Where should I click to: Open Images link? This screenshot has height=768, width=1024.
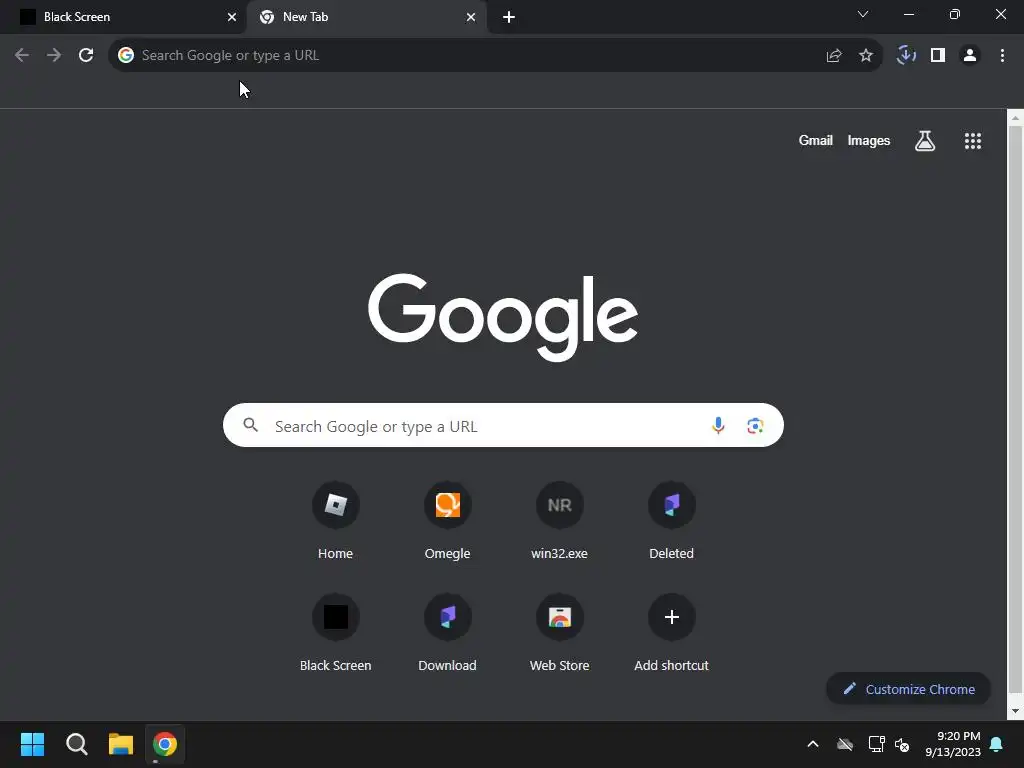tap(869, 140)
